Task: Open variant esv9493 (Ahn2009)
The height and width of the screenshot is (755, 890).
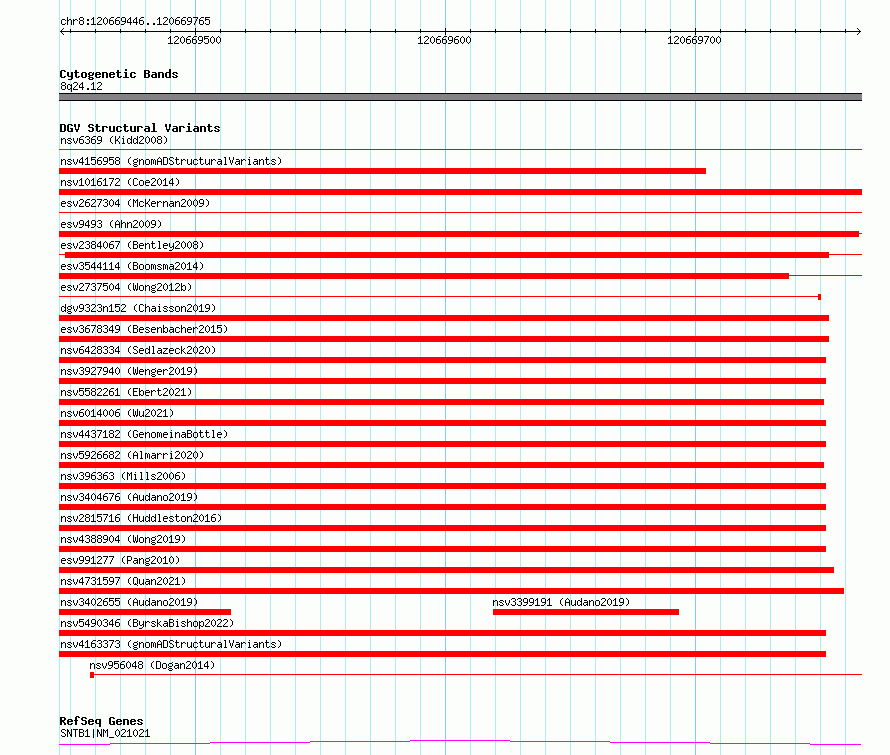Action: [111, 224]
